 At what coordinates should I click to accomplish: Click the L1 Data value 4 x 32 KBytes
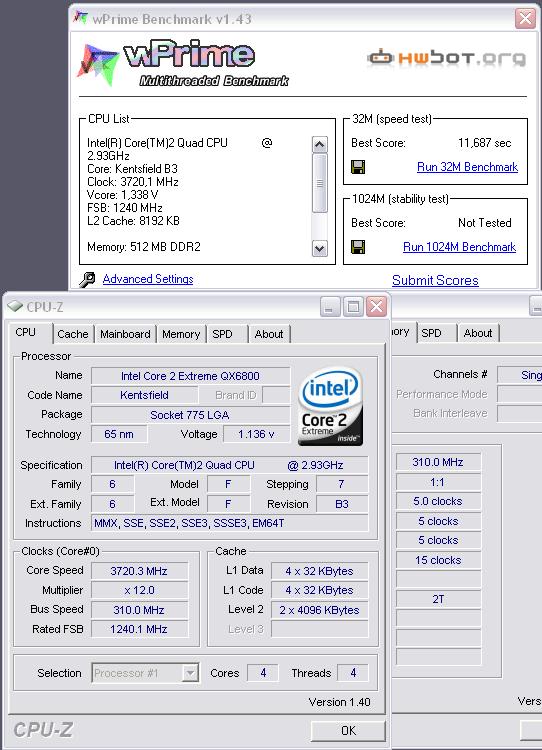click(x=320, y=571)
